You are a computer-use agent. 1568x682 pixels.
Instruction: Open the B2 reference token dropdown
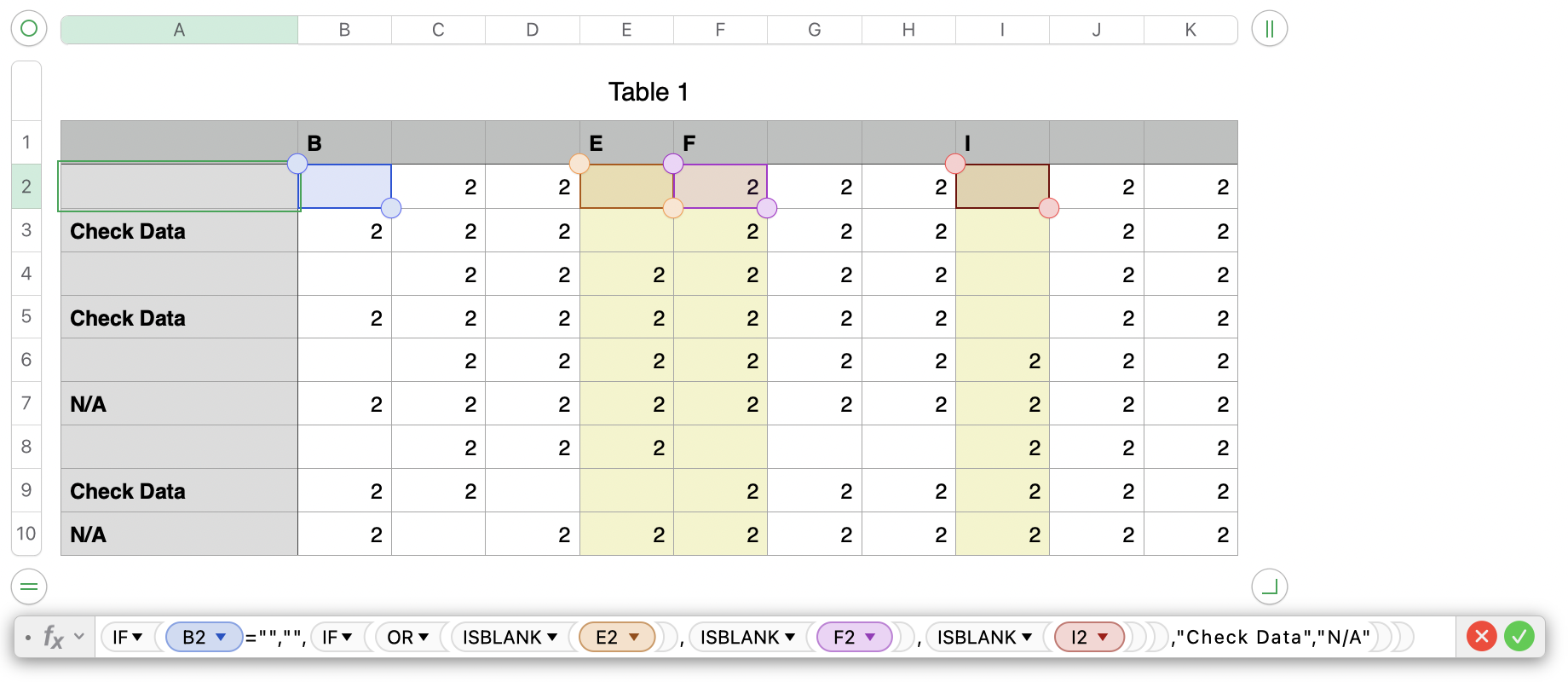221,637
